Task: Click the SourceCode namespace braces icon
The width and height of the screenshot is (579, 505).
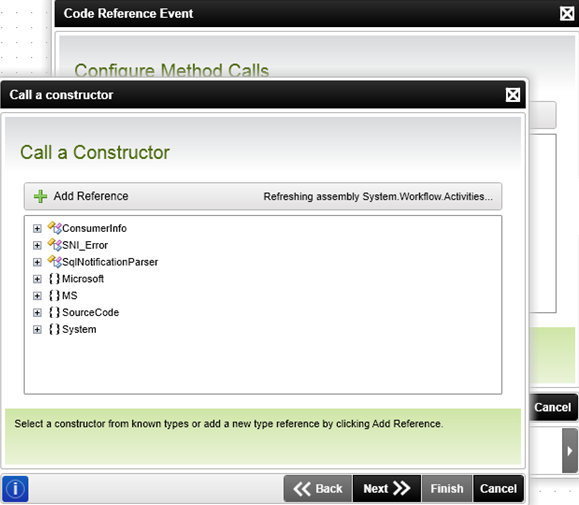Action: (x=54, y=312)
